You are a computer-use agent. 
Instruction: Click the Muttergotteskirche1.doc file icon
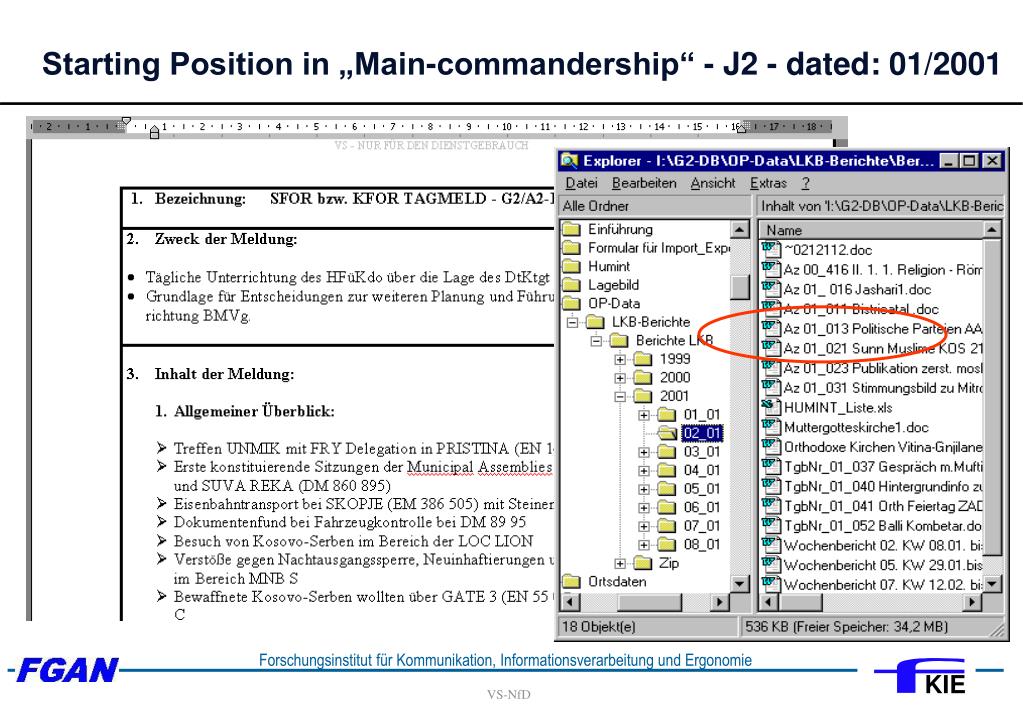771,427
